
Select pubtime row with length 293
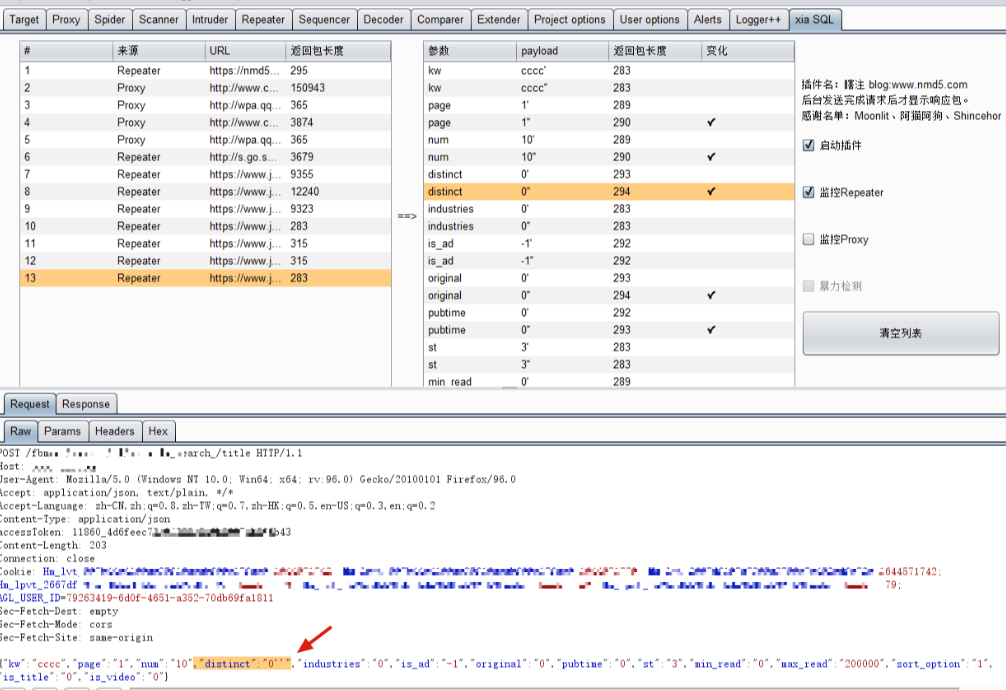coord(609,331)
